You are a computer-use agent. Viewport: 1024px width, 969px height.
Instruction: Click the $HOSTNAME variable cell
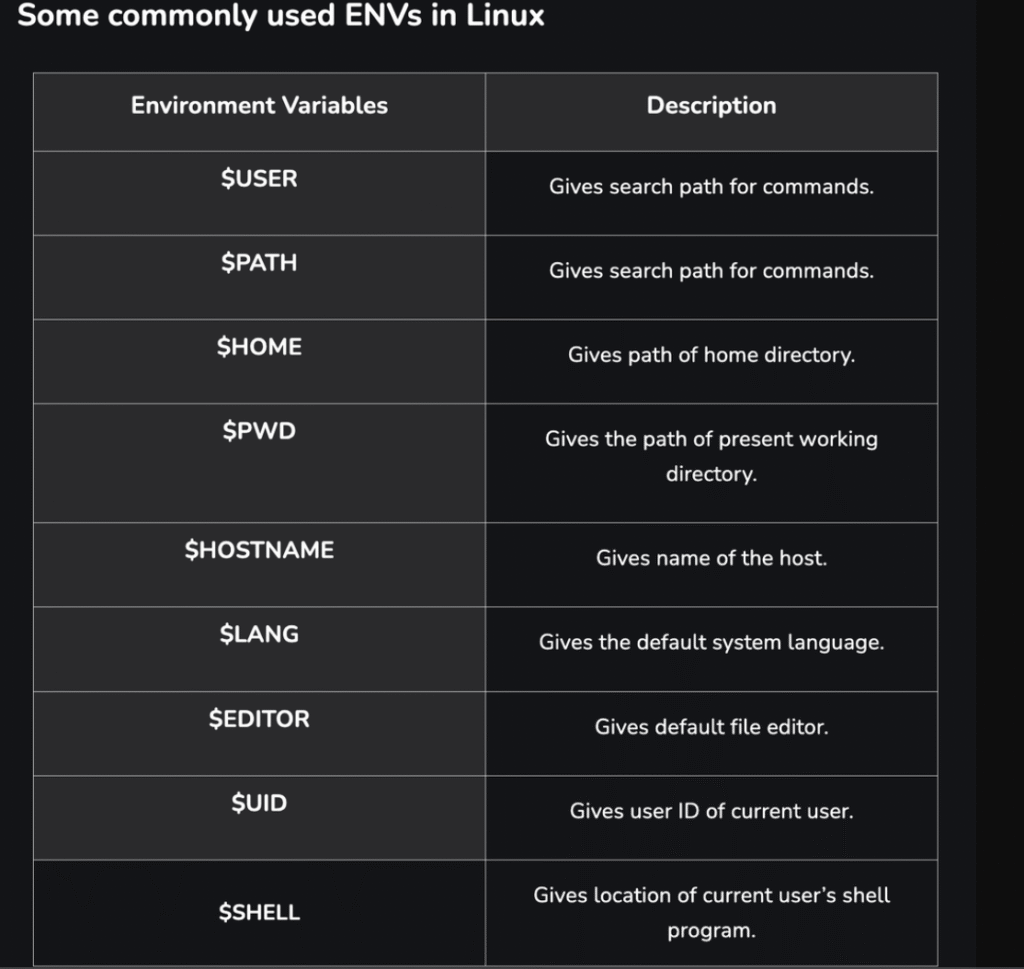[x=259, y=550]
